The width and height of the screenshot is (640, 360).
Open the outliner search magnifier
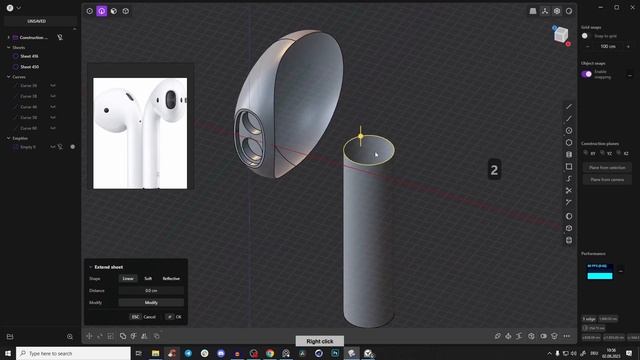(70, 337)
